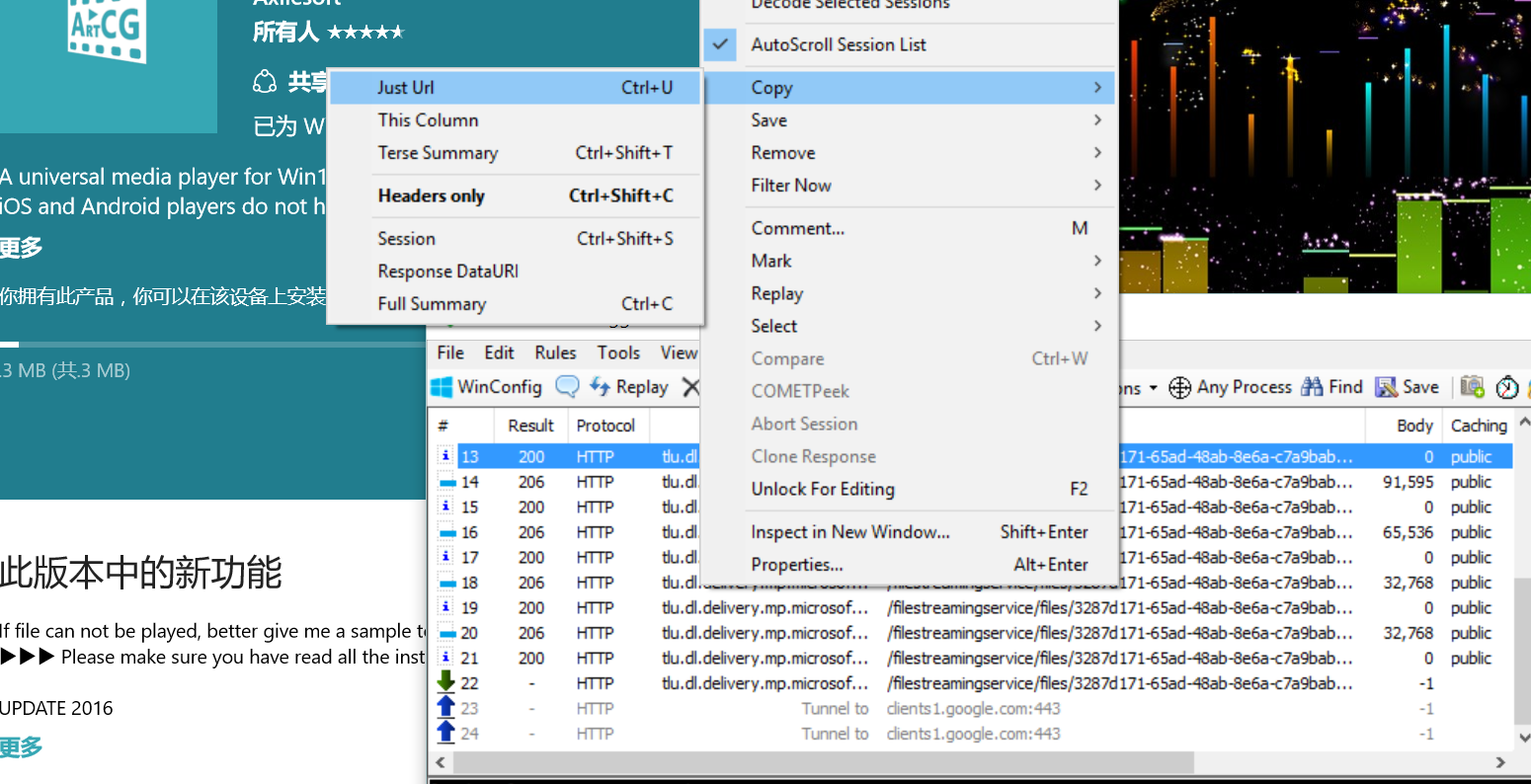Toggle AutoScroll Session List checkmark
Image resolution: width=1531 pixels, height=784 pixels.
tap(721, 44)
